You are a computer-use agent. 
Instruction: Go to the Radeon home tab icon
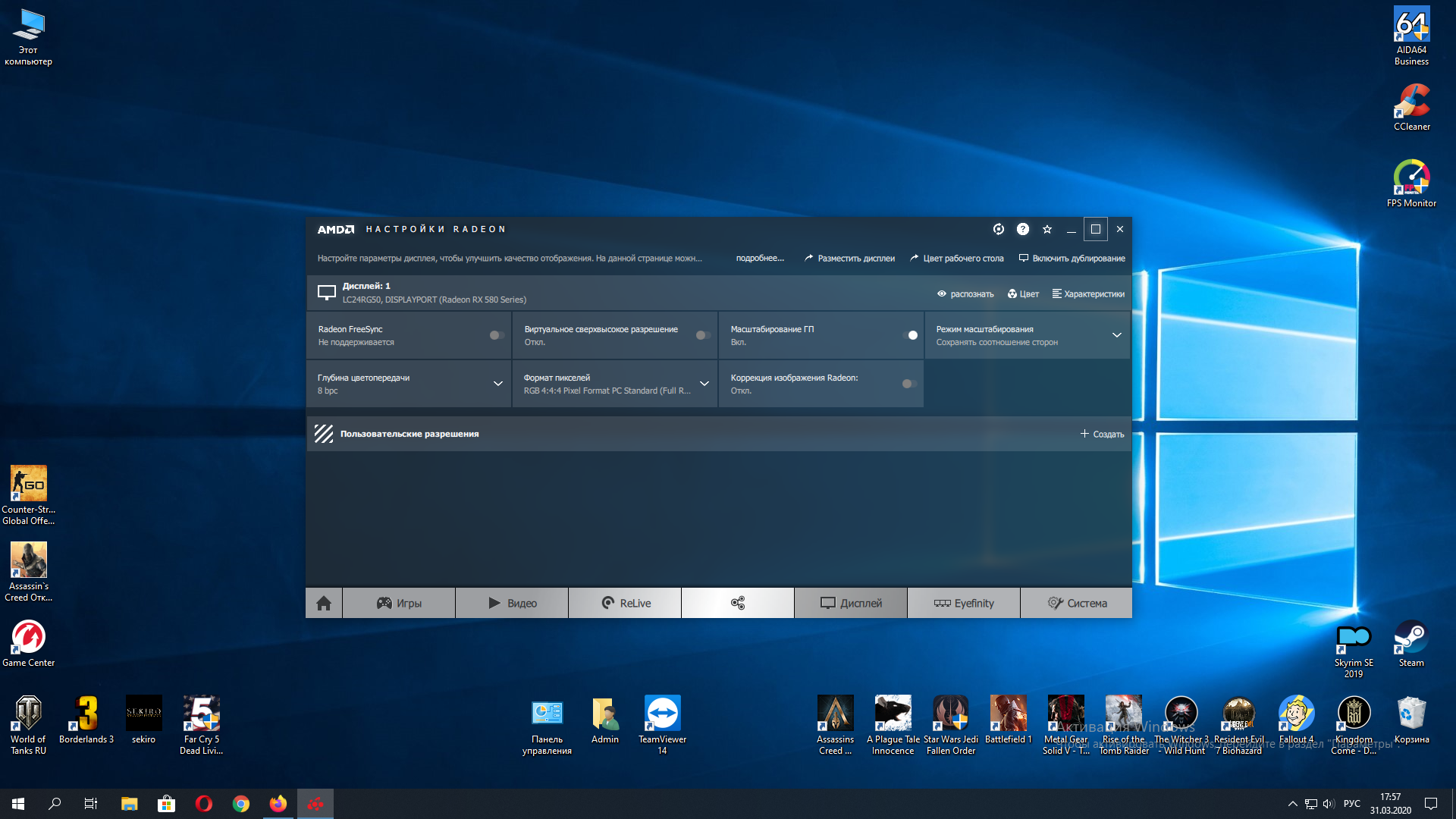click(x=324, y=603)
